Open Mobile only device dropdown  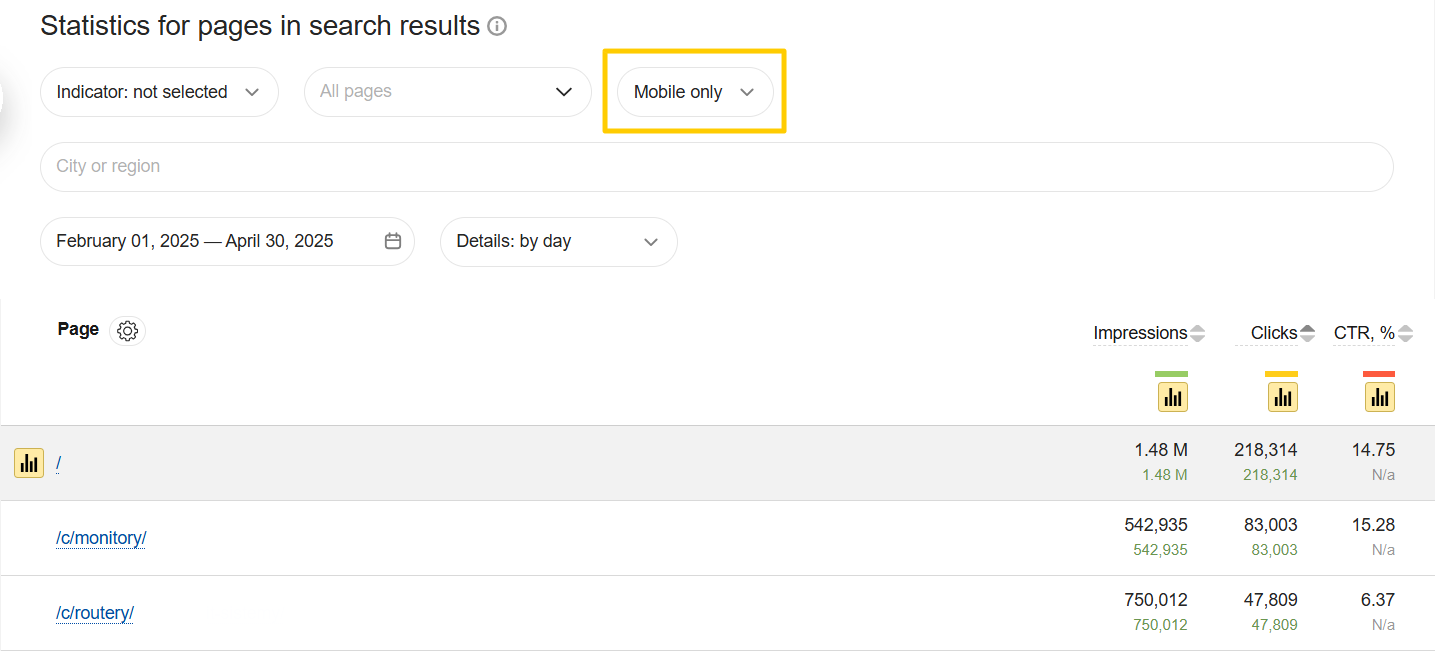point(694,92)
